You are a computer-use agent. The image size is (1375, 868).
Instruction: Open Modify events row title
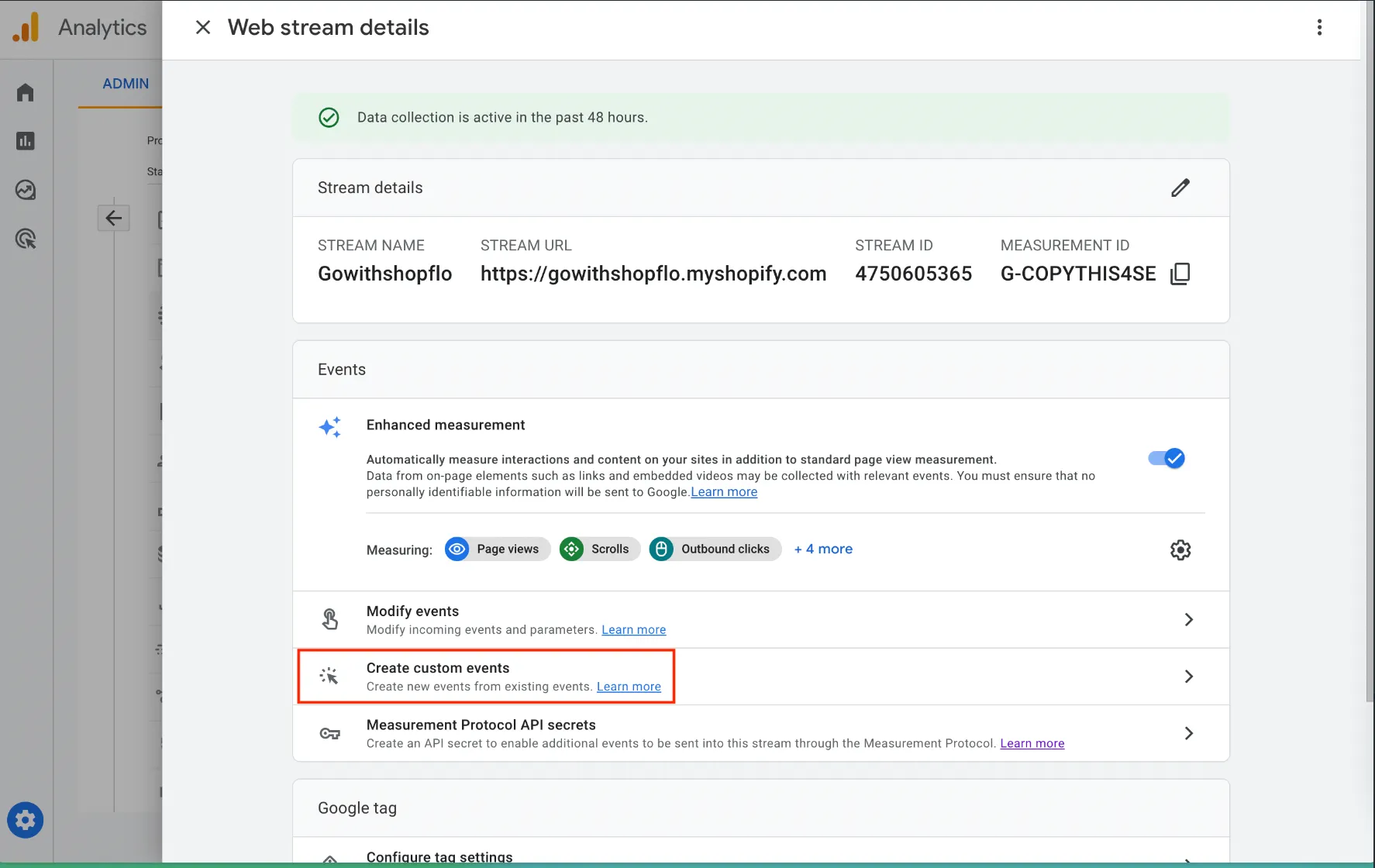pos(412,611)
